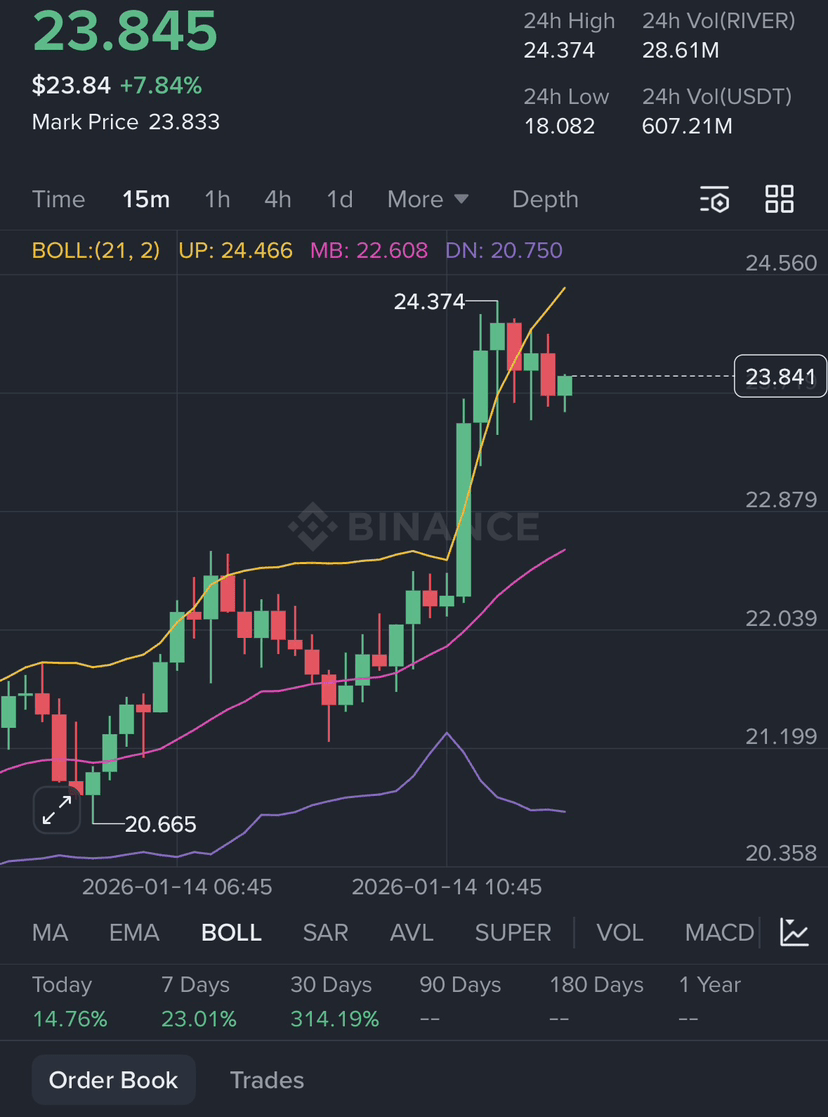
Task: Enable the EMA indicator
Action: click(x=134, y=932)
